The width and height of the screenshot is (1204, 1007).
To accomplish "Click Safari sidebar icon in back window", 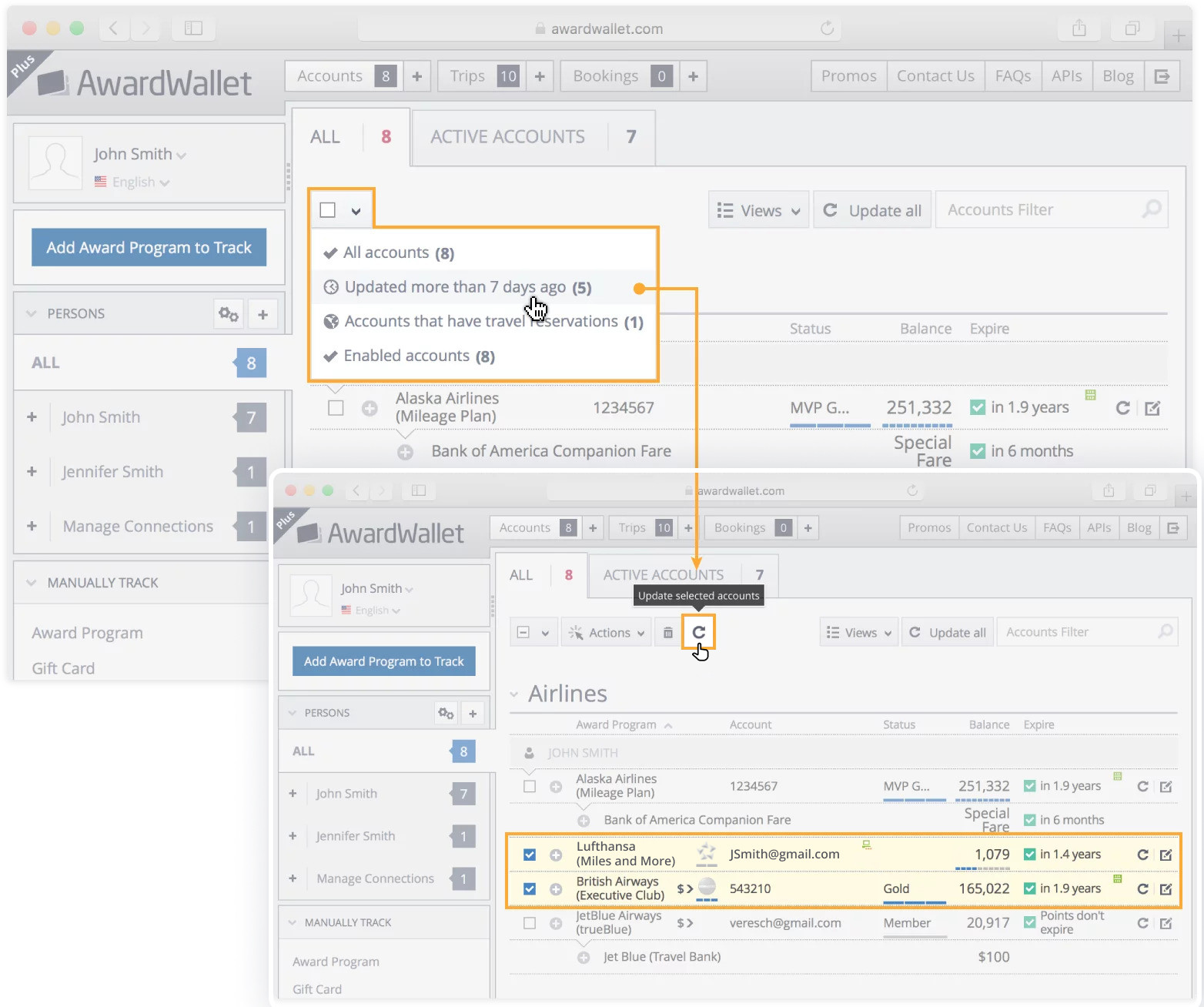I will tap(193, 28).
